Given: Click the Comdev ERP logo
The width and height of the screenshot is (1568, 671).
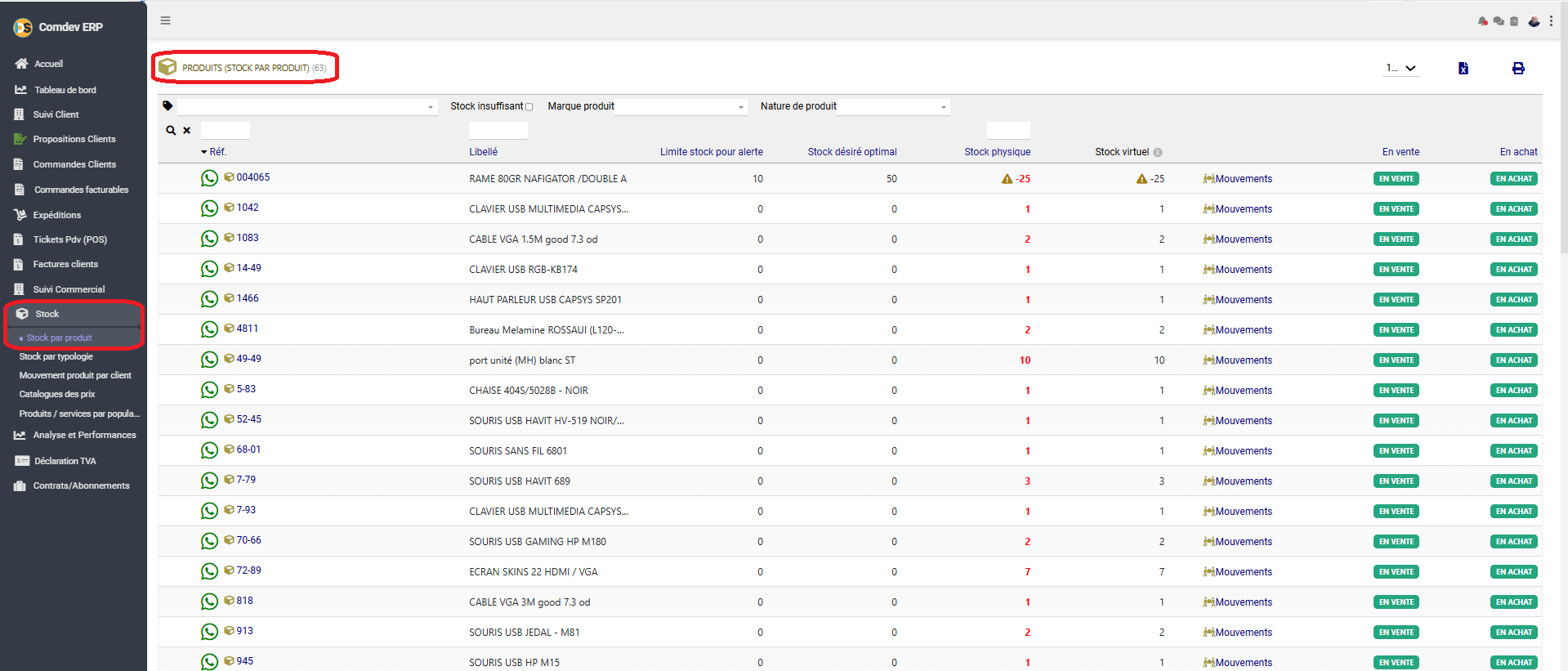Looking at the screenshot, I should pyautogui.click(x=23, y=27).
